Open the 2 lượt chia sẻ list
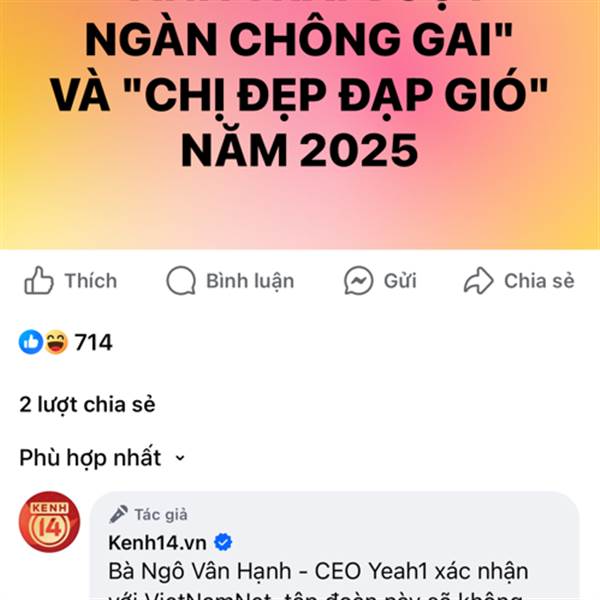Screen dimensions: 600x600 pyautogui.click(x=87, y=405)
